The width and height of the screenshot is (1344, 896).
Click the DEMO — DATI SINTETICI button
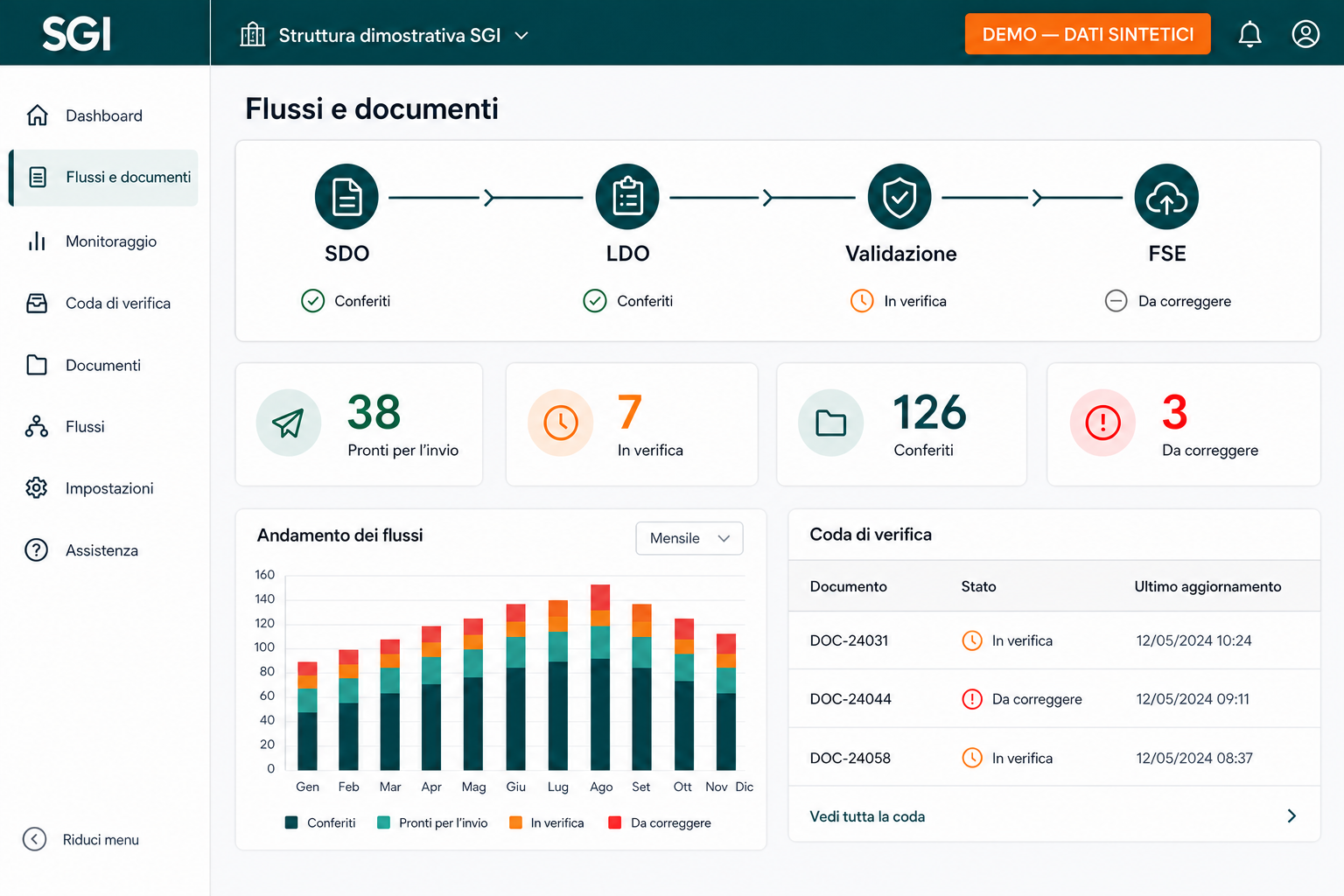[1088, 34]
